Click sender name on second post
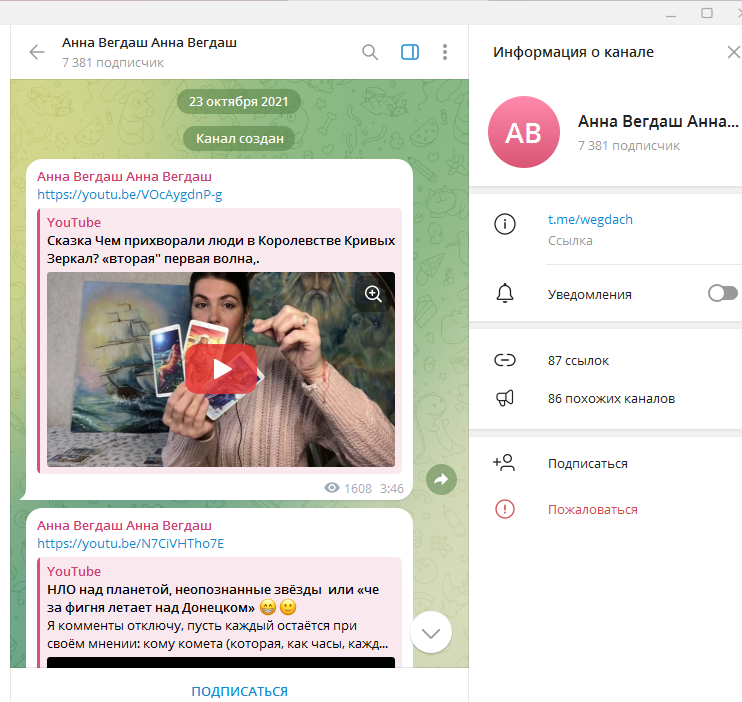The width and height of the screenshot is (742, 702). click(x=124, y=525)
